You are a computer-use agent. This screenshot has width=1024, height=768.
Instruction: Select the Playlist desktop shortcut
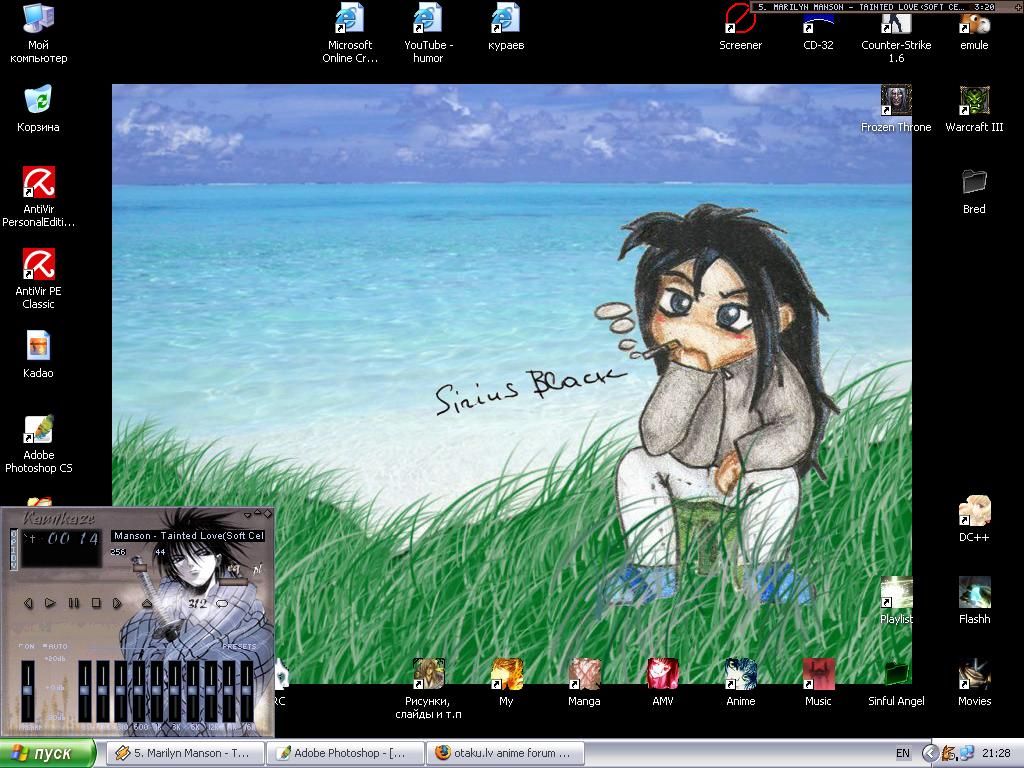[x=896, y=601]
